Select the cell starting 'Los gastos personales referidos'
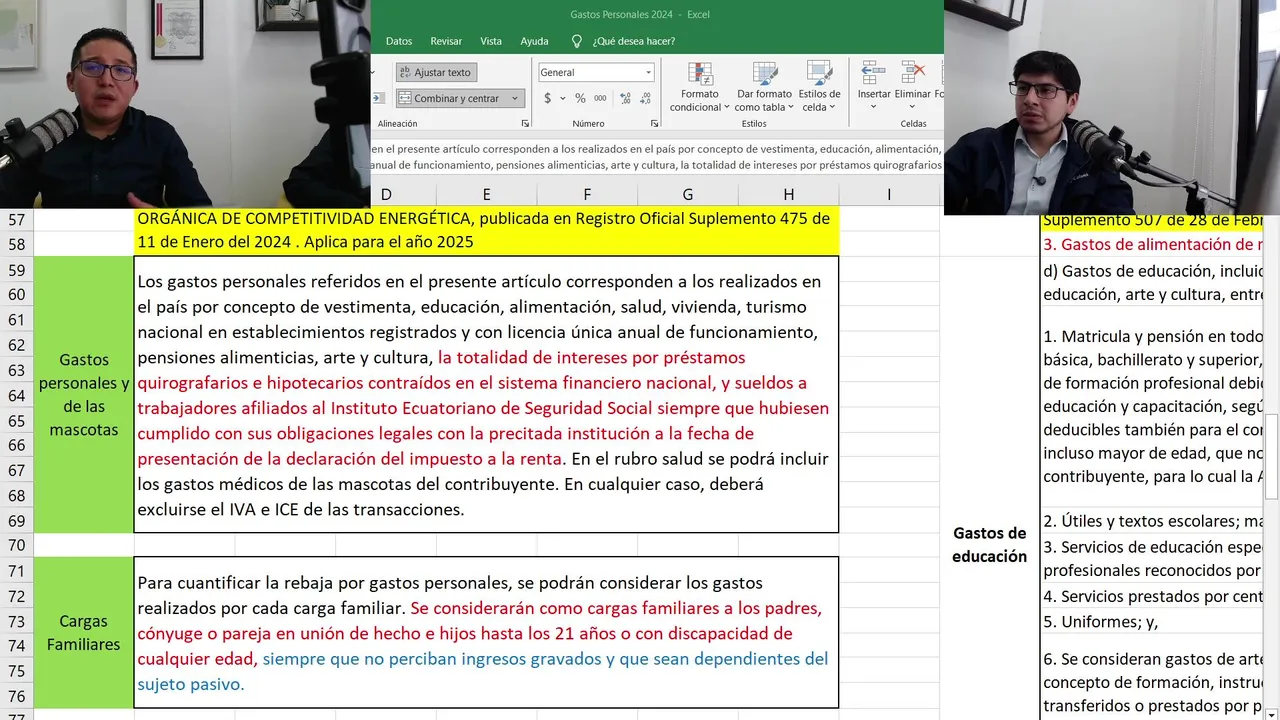1280x720 pixels. [x=486, y=395]
